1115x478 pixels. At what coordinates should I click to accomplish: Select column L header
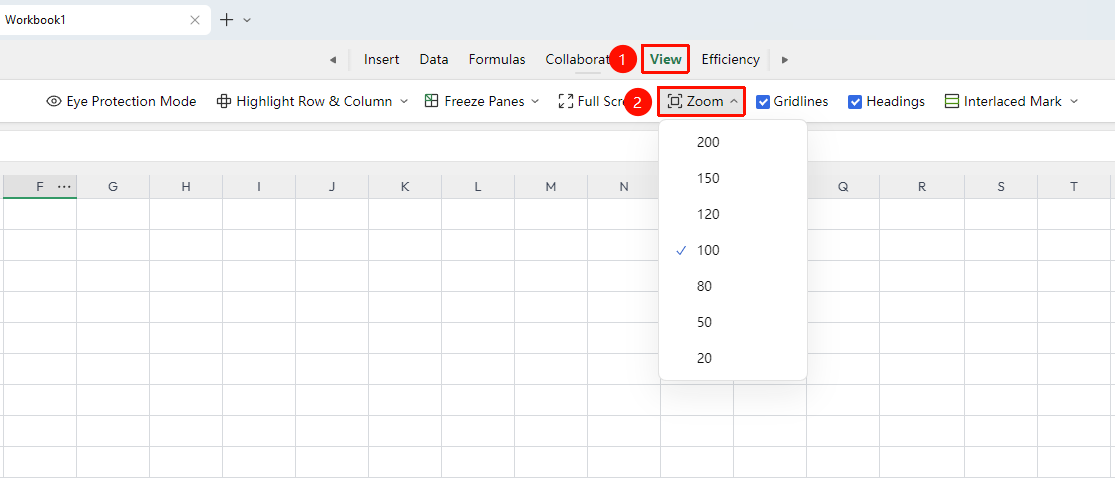coord(478,187)
